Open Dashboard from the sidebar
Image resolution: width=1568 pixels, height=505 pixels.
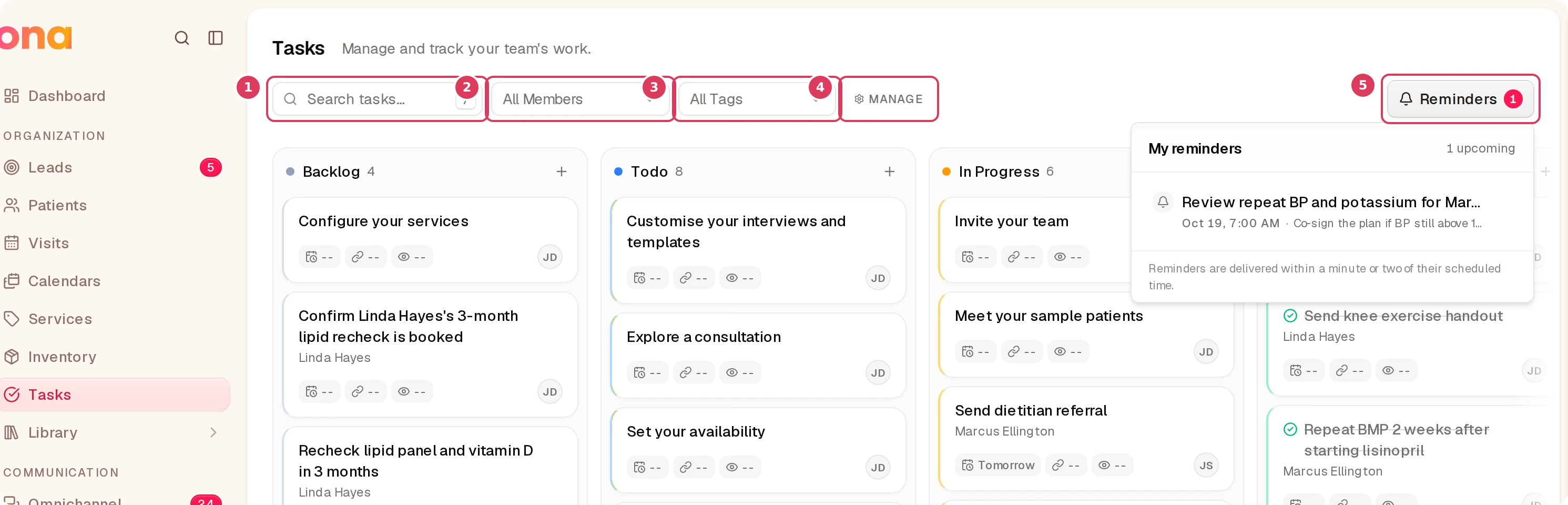coord(66,96)
